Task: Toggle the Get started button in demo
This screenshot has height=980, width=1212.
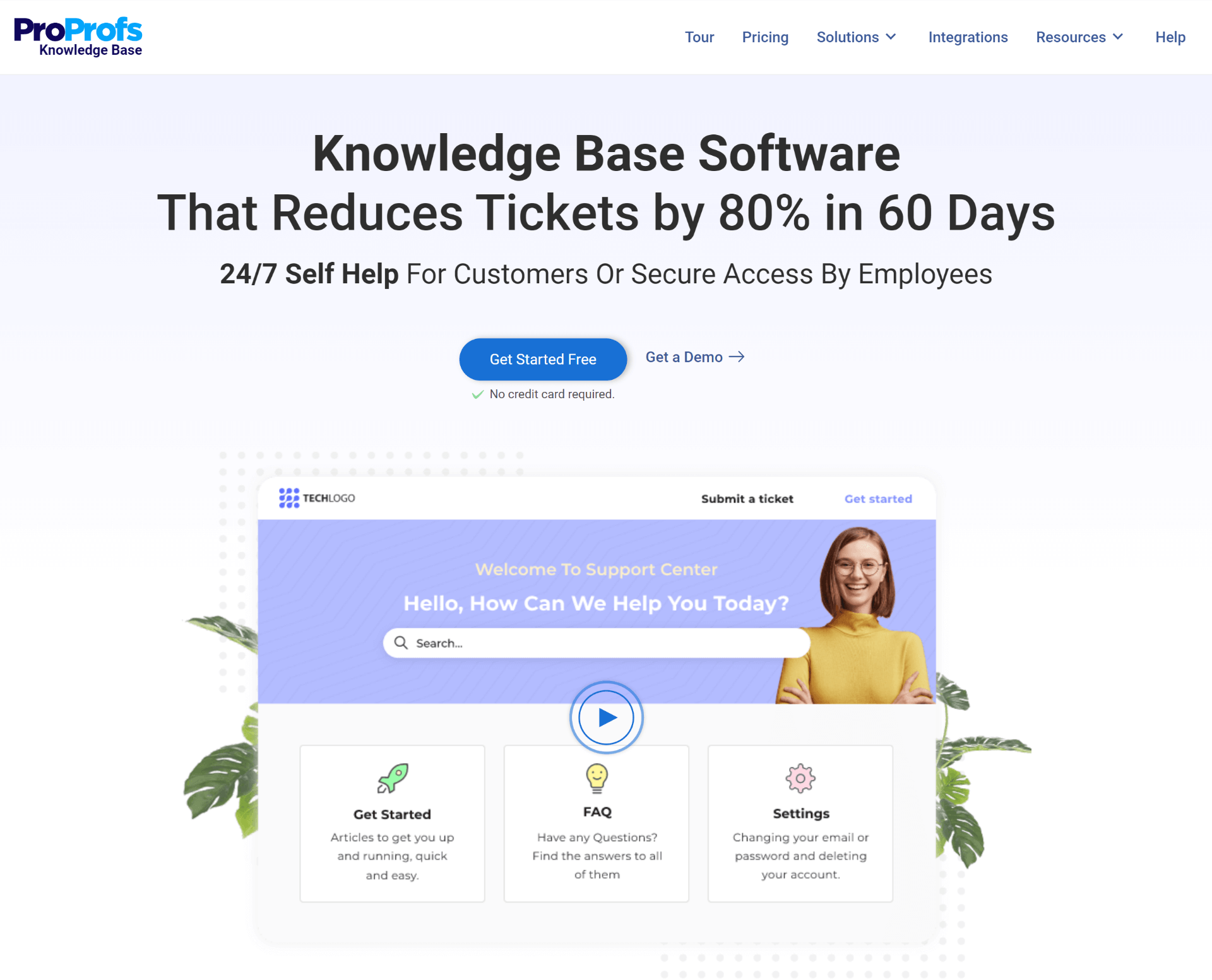Action: point(877,497)
